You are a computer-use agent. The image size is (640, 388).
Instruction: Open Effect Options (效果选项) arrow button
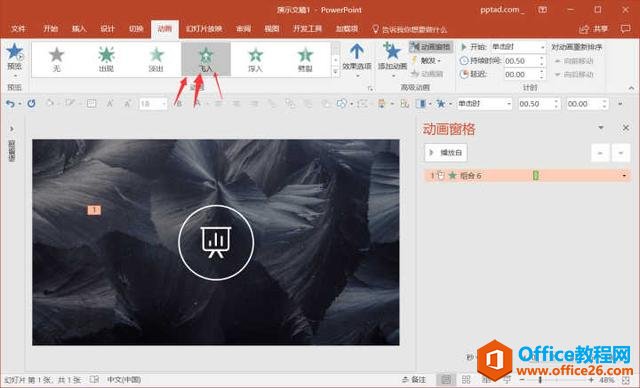357,59
